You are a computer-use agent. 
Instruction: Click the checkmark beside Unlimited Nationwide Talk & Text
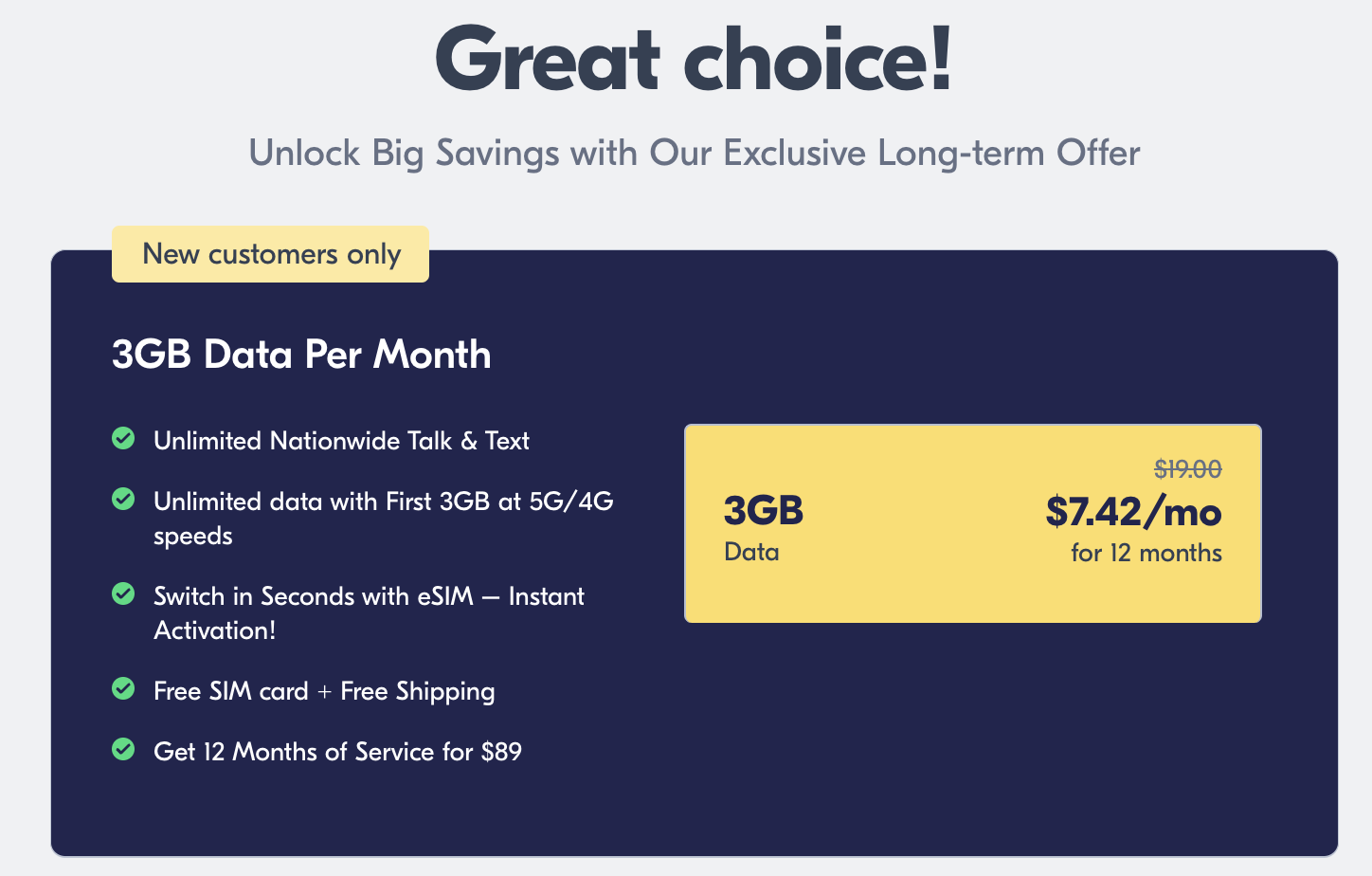(x=123, y=438)
